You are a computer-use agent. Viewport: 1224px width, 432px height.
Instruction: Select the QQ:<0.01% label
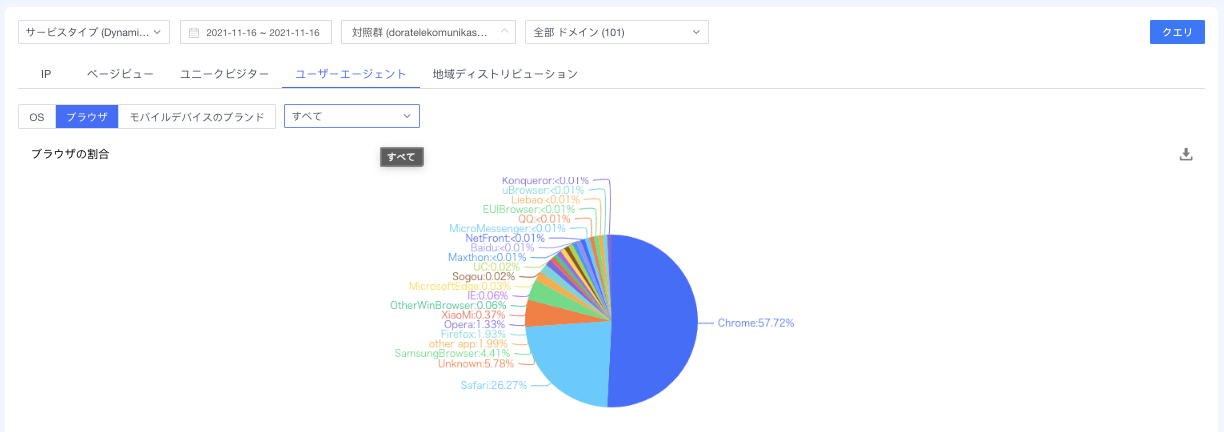pyautogui.click(x=544, y=219)
